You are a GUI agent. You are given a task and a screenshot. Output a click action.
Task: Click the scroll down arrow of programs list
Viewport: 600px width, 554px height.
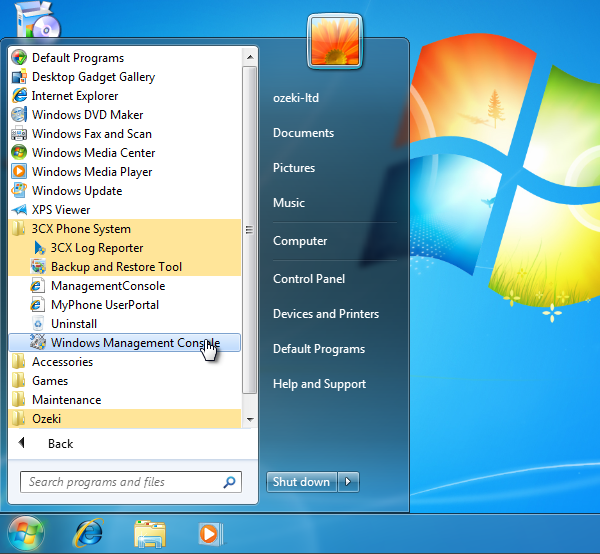tap(250, 419)
